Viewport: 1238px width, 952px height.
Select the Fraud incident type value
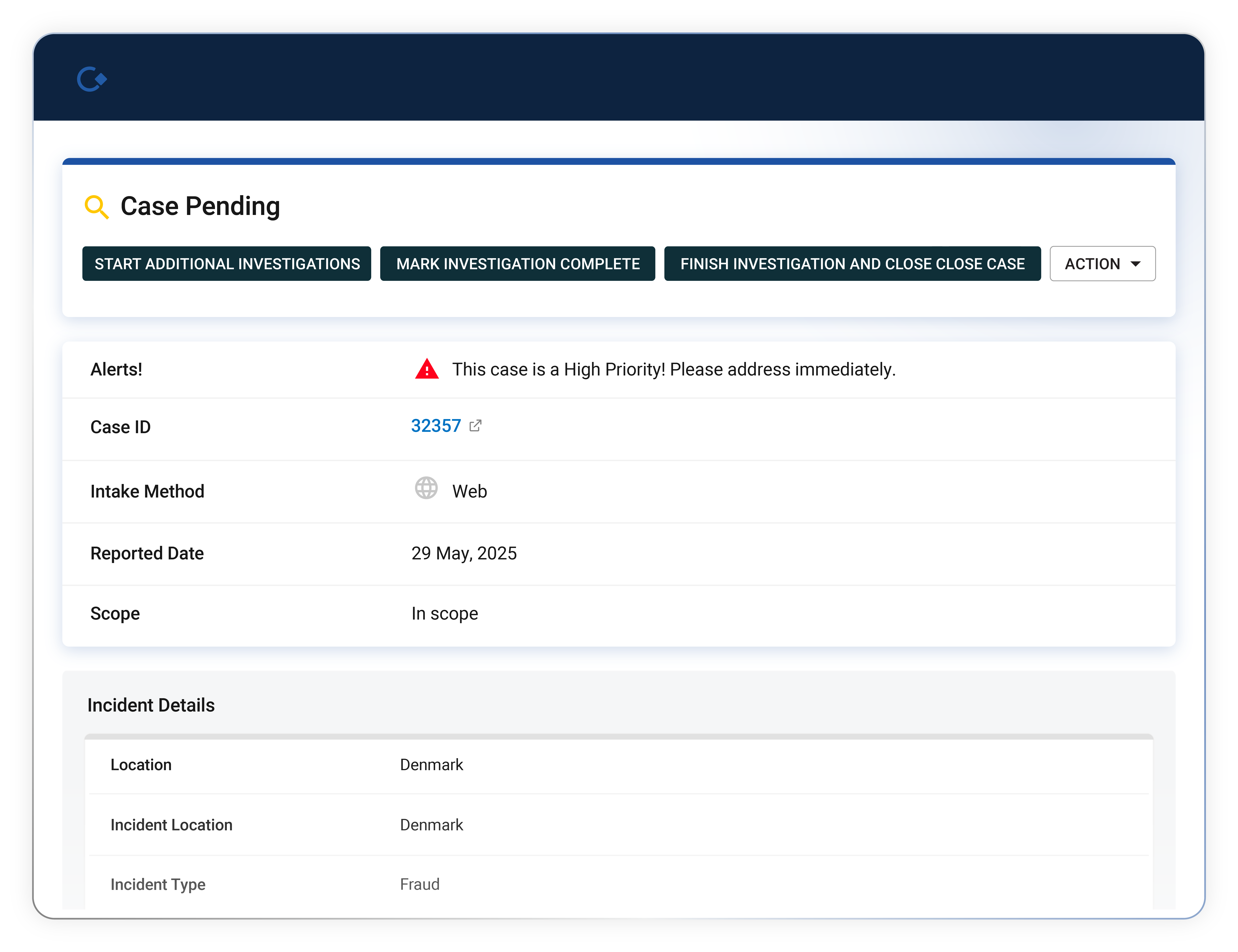(x=420, y=885)
